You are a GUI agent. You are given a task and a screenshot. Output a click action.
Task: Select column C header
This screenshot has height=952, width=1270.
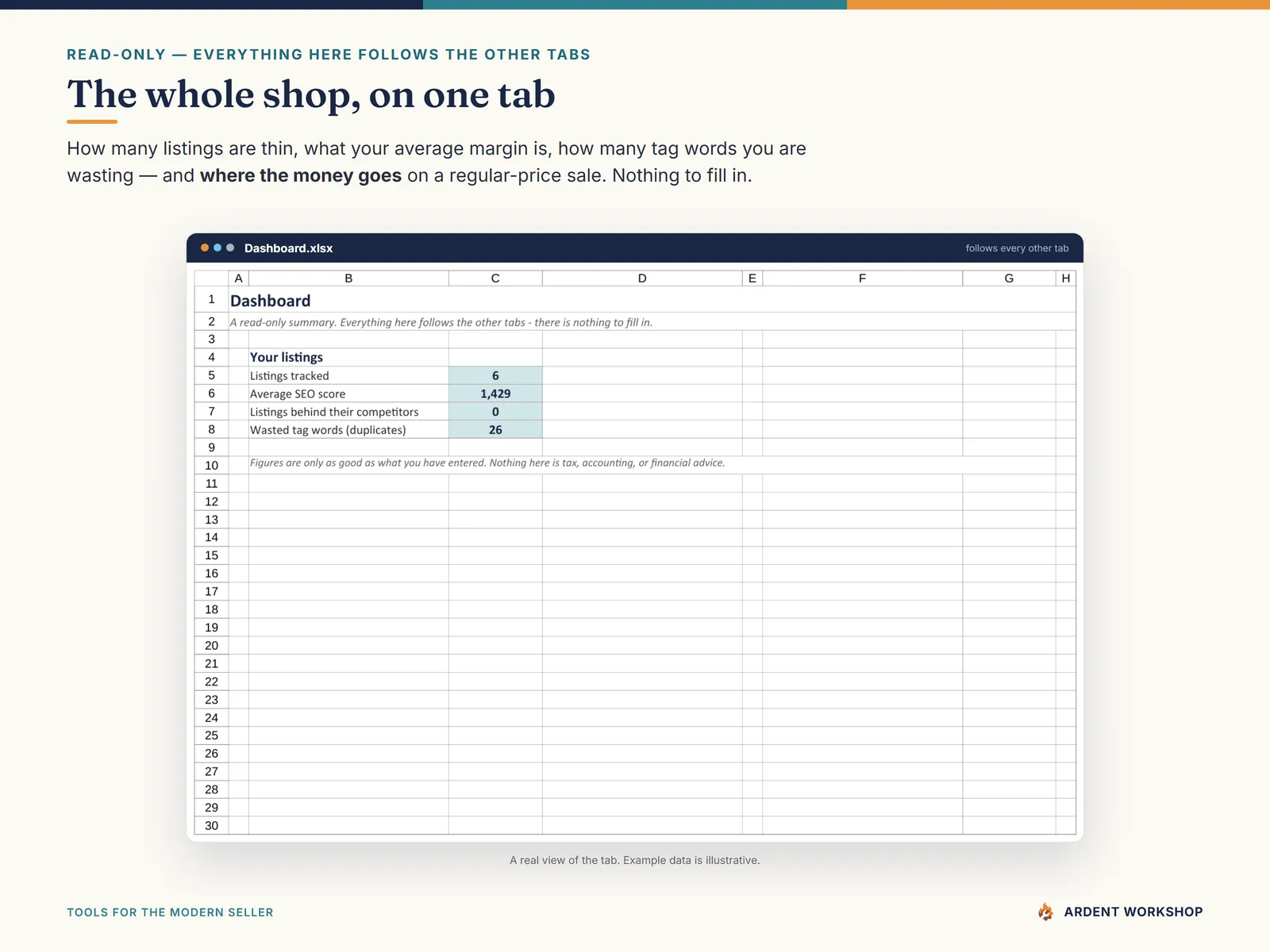click(x=495, y=278)
